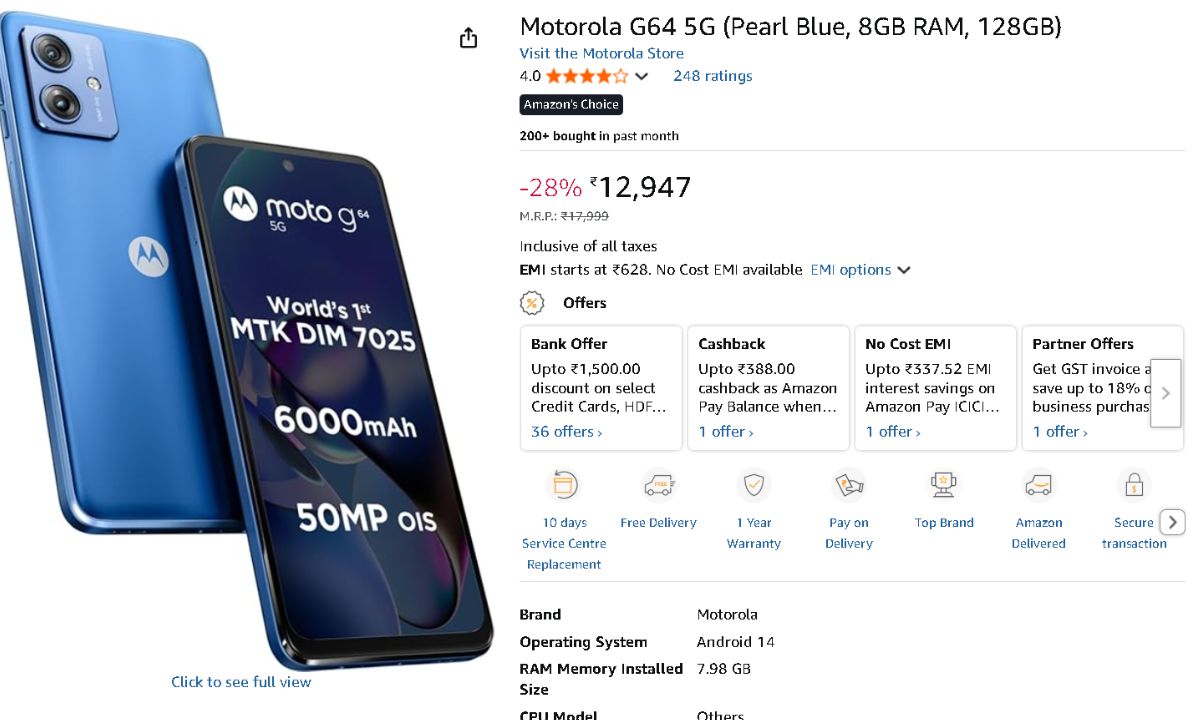The height and width of the screenshot is (720, 1200).
Task: View 36 offers in Bank Offer card
Action: 566,432
